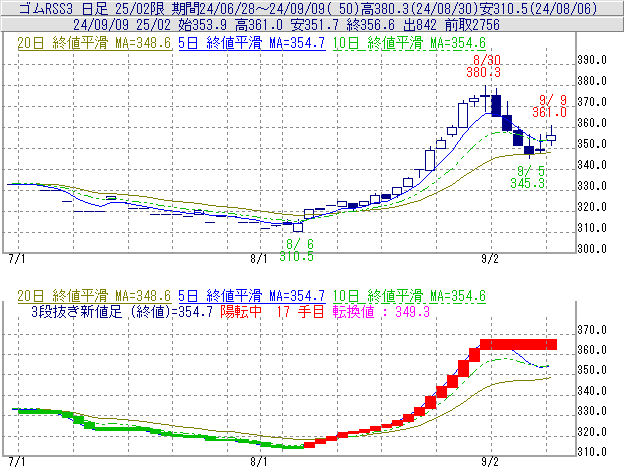Click the title bar text ゴムRSS3 日足 25/02限

[92, 8]
